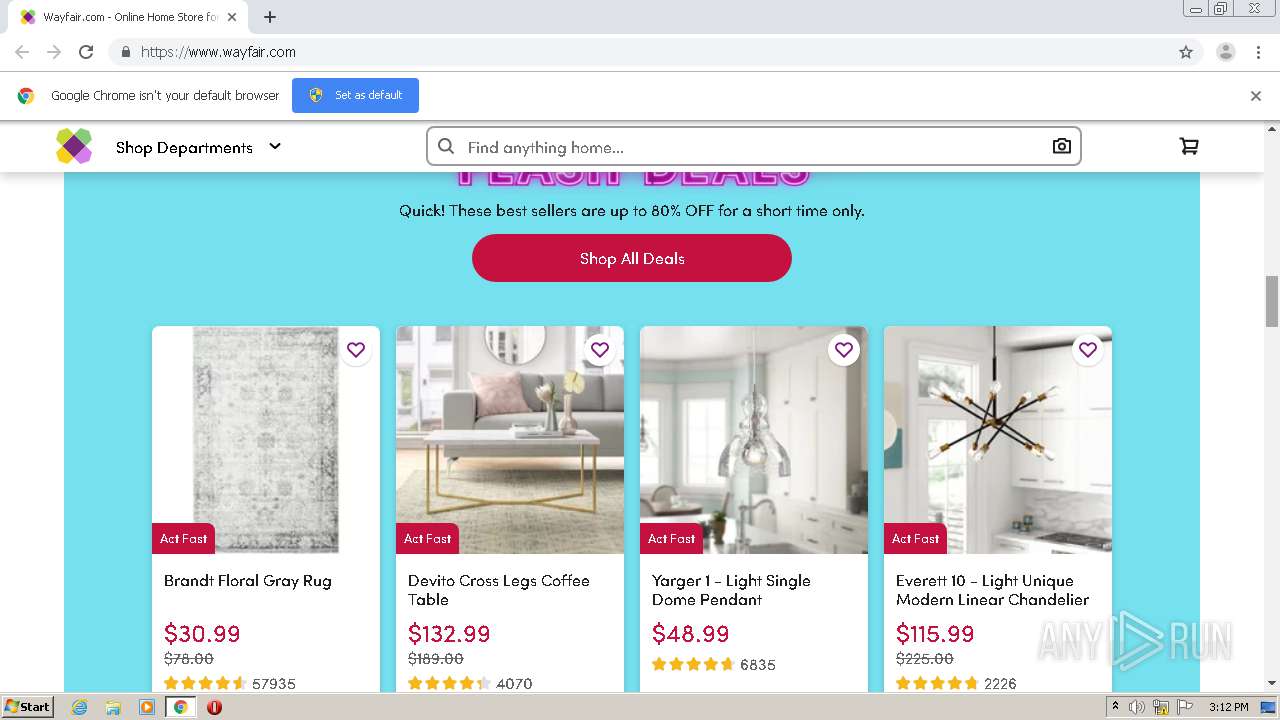Go forward with the browser forward arrow
Image resolution: width=1280 pixels, height=720 pixels.
click(x=54, y=52)
